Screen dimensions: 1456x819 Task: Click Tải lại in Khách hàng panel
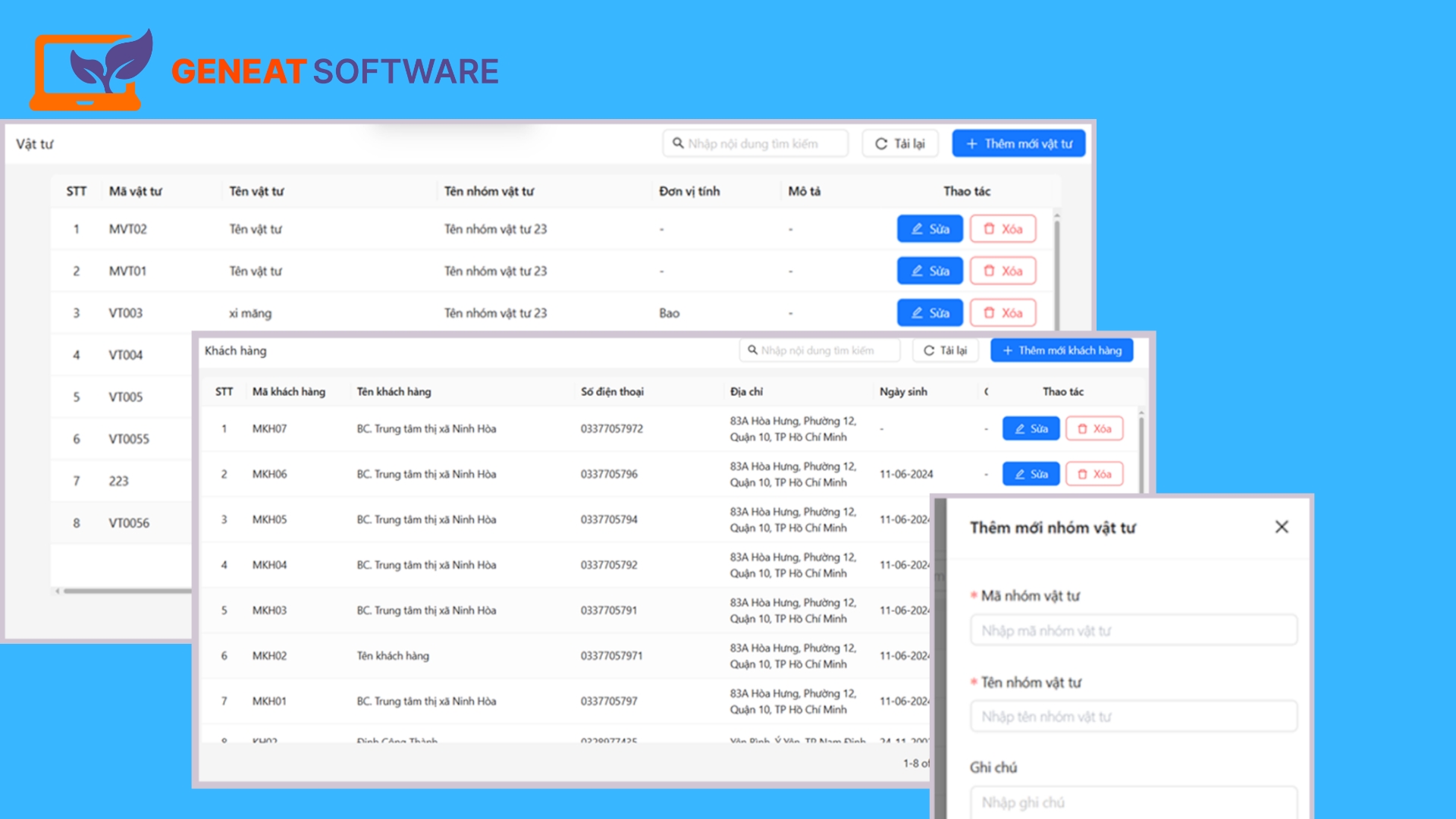(945, 350)
